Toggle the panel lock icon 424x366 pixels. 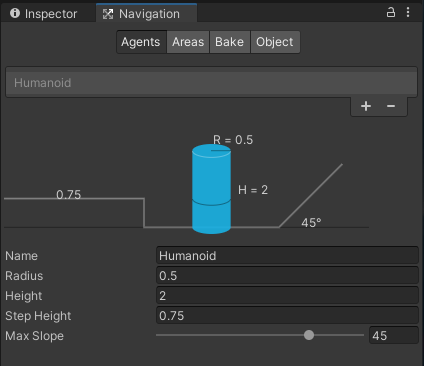pyautogui.click(x=391, y=12)
